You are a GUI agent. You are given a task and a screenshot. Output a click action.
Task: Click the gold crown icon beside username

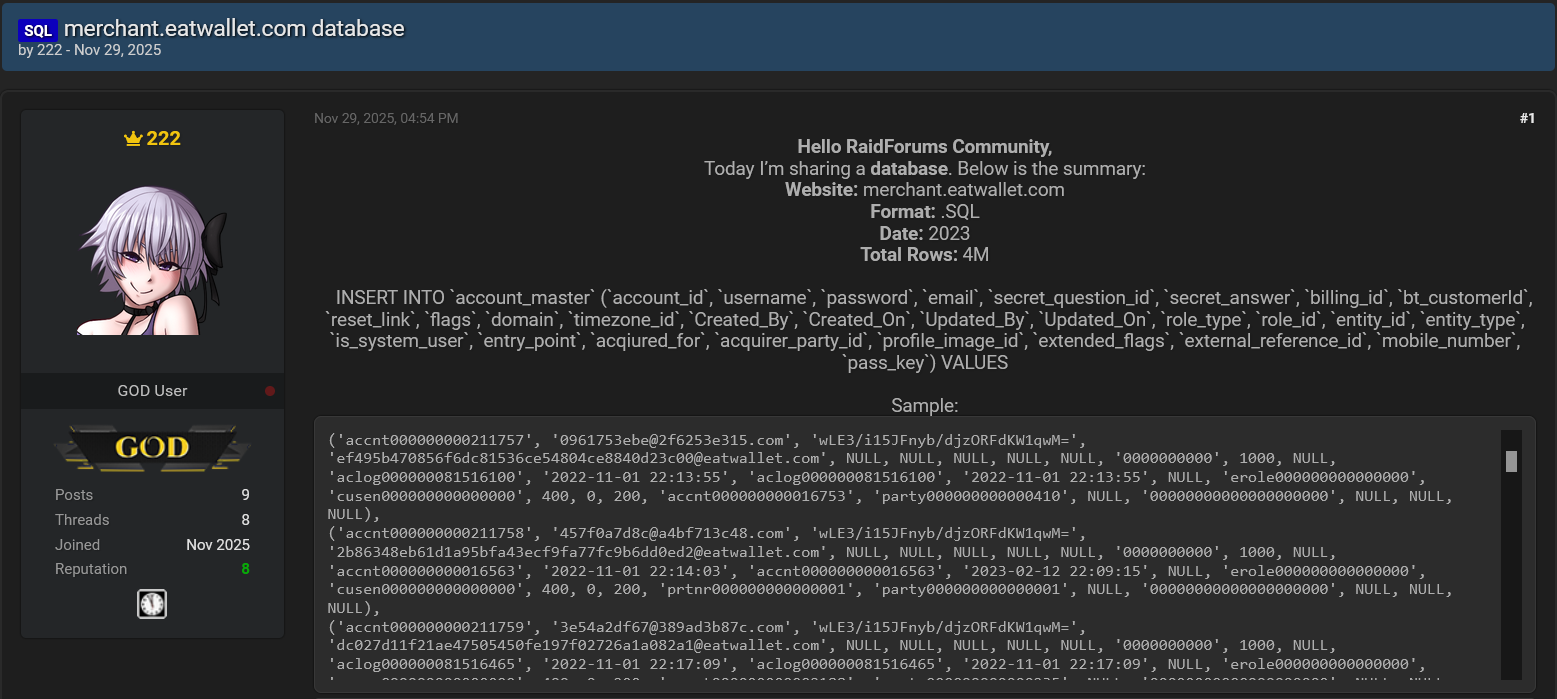click(133, 139)
